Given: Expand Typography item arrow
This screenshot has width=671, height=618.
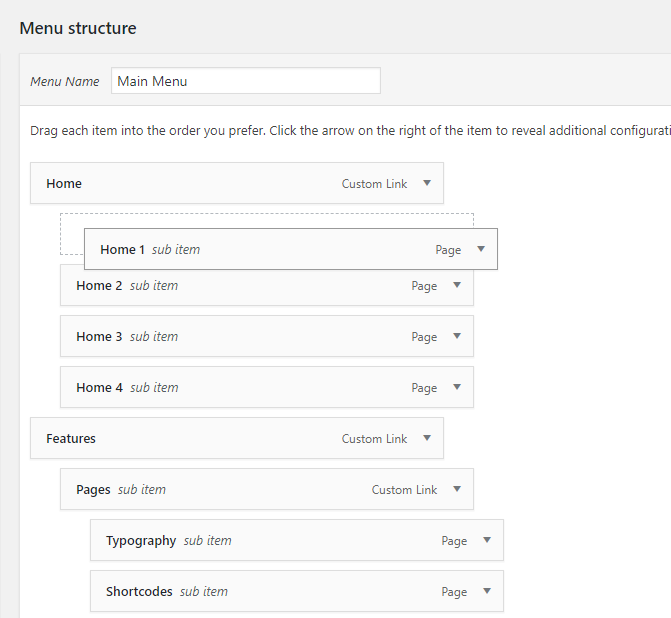Looking at the screenshot, I should (x=487, y=541).
